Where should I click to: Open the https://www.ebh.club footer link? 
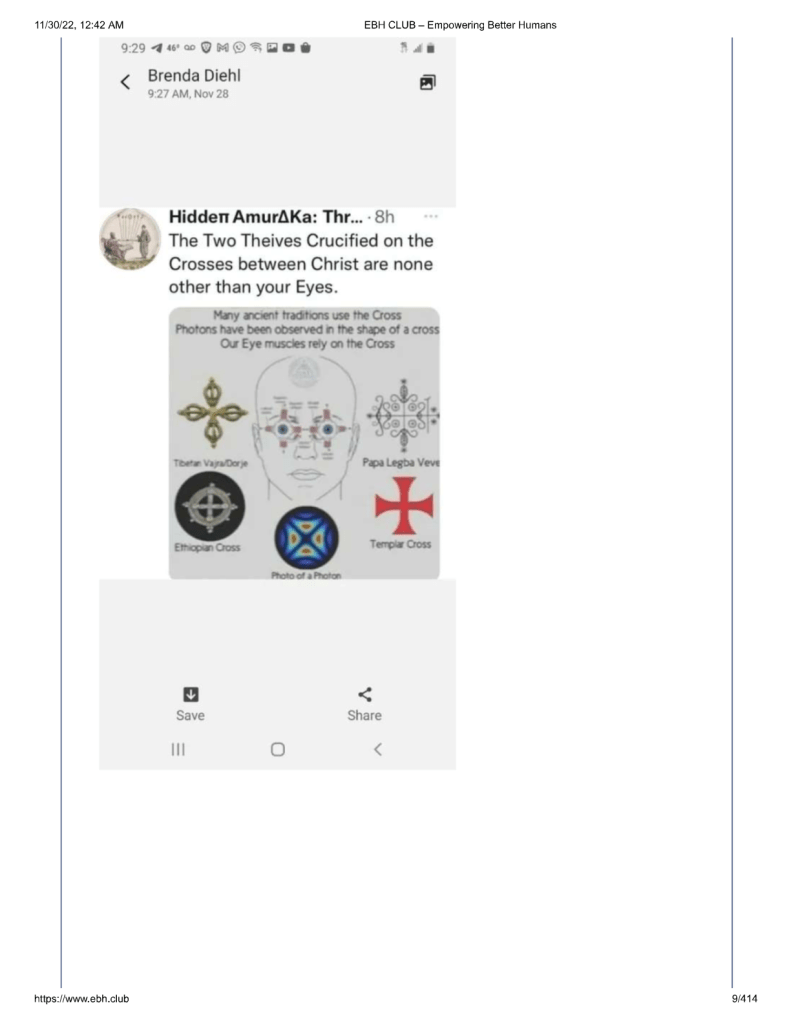click(82, 998)
